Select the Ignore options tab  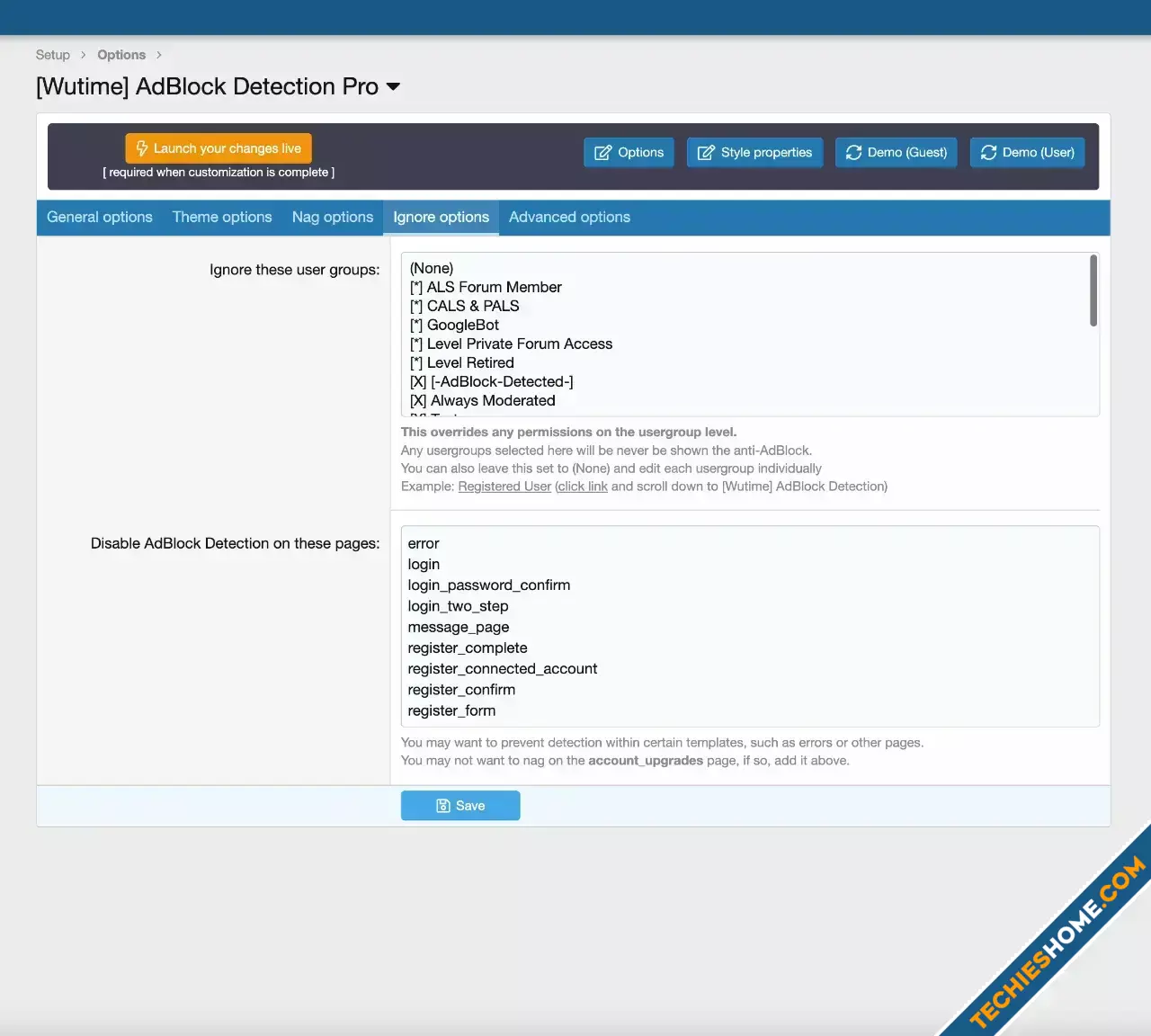coord(441,218)
